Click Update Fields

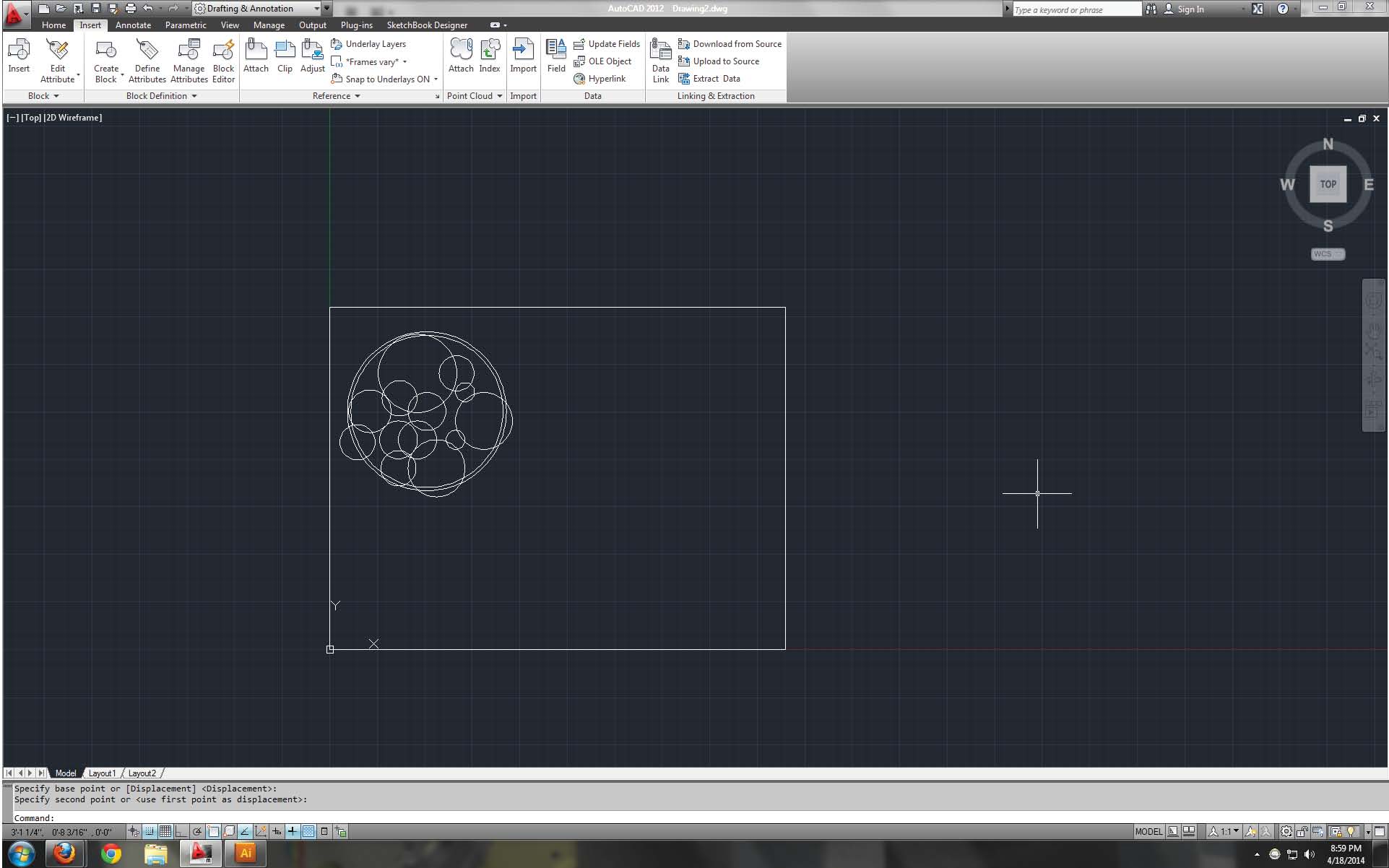pyautogui.click(x=607, y=44)
